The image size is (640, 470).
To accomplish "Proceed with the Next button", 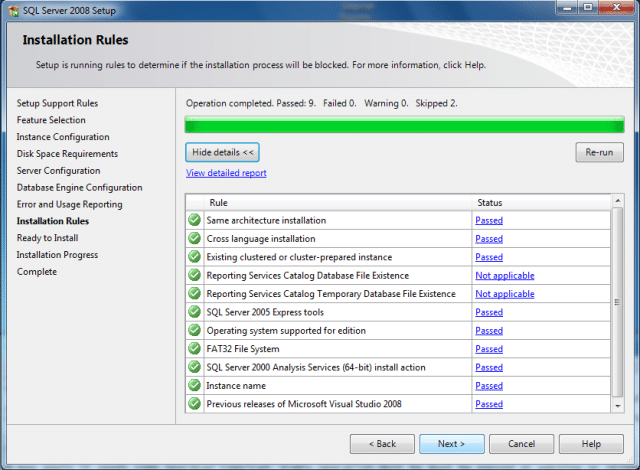I will click(x=451, y=444).
